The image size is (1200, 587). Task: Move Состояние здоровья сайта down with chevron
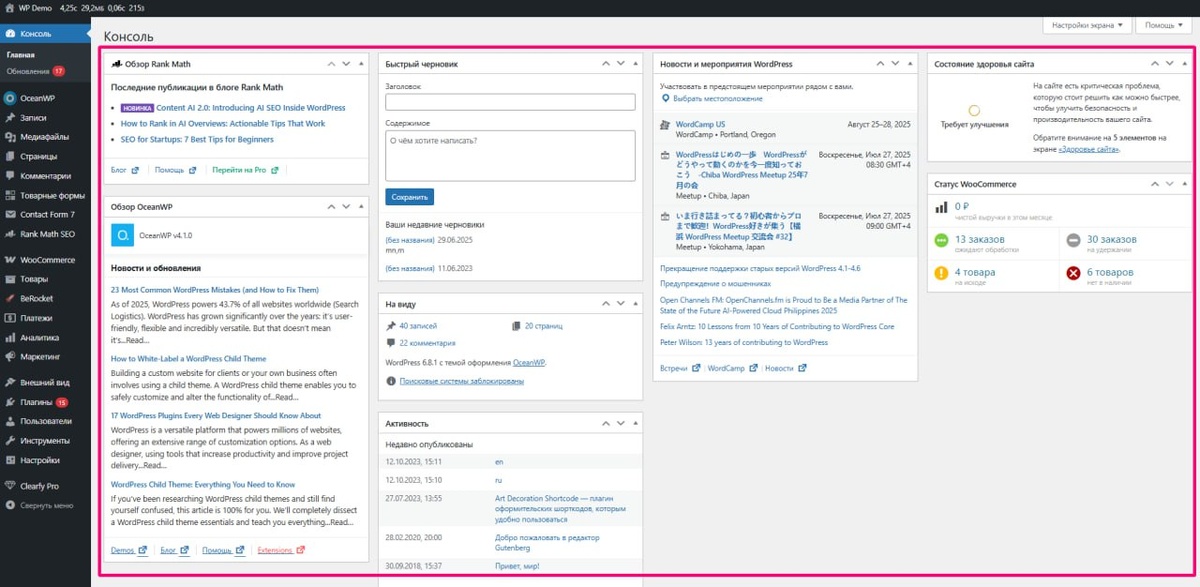(x=1168, y=64)
